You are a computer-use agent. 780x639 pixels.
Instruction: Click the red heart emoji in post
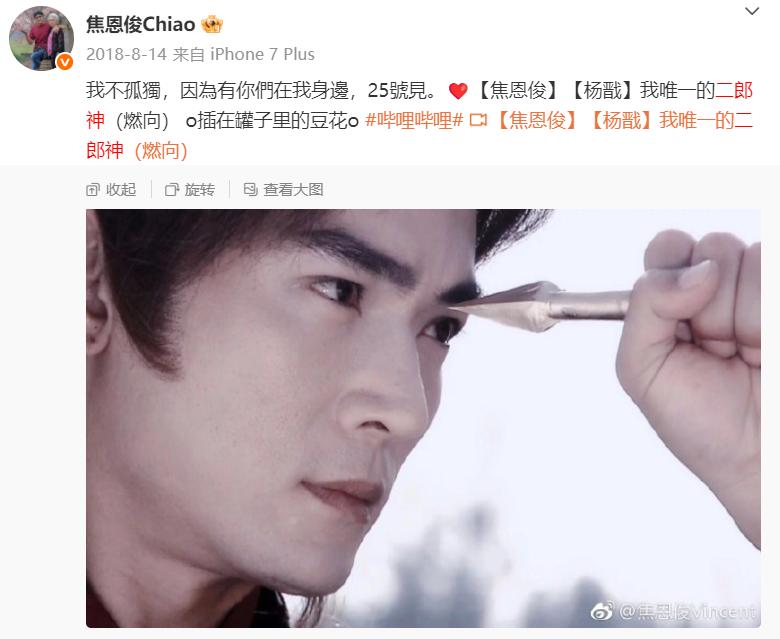click(x=458, y=91)
